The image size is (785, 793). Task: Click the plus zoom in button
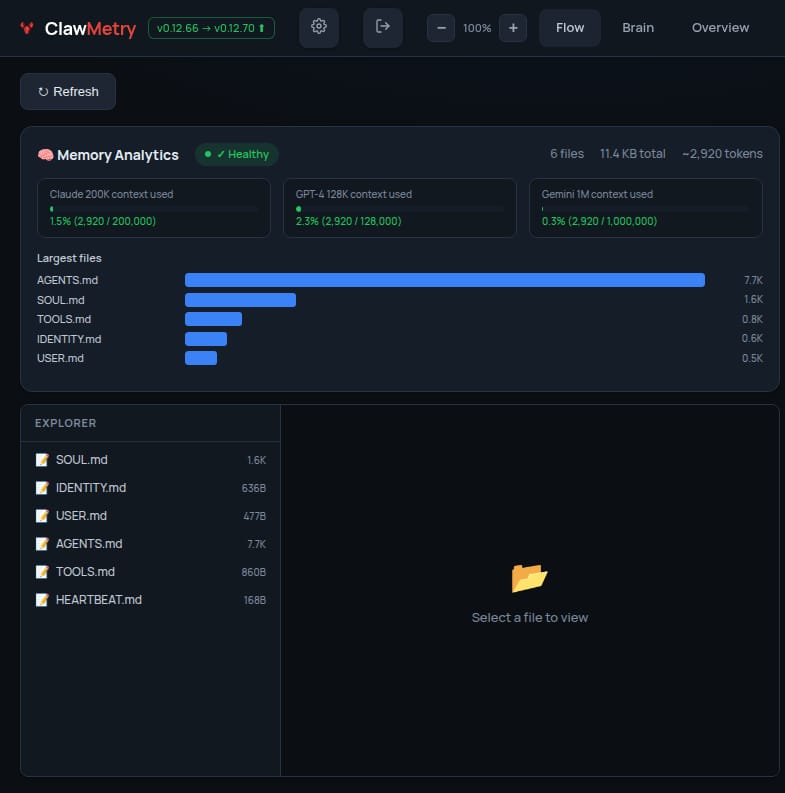tap(513, 28)
